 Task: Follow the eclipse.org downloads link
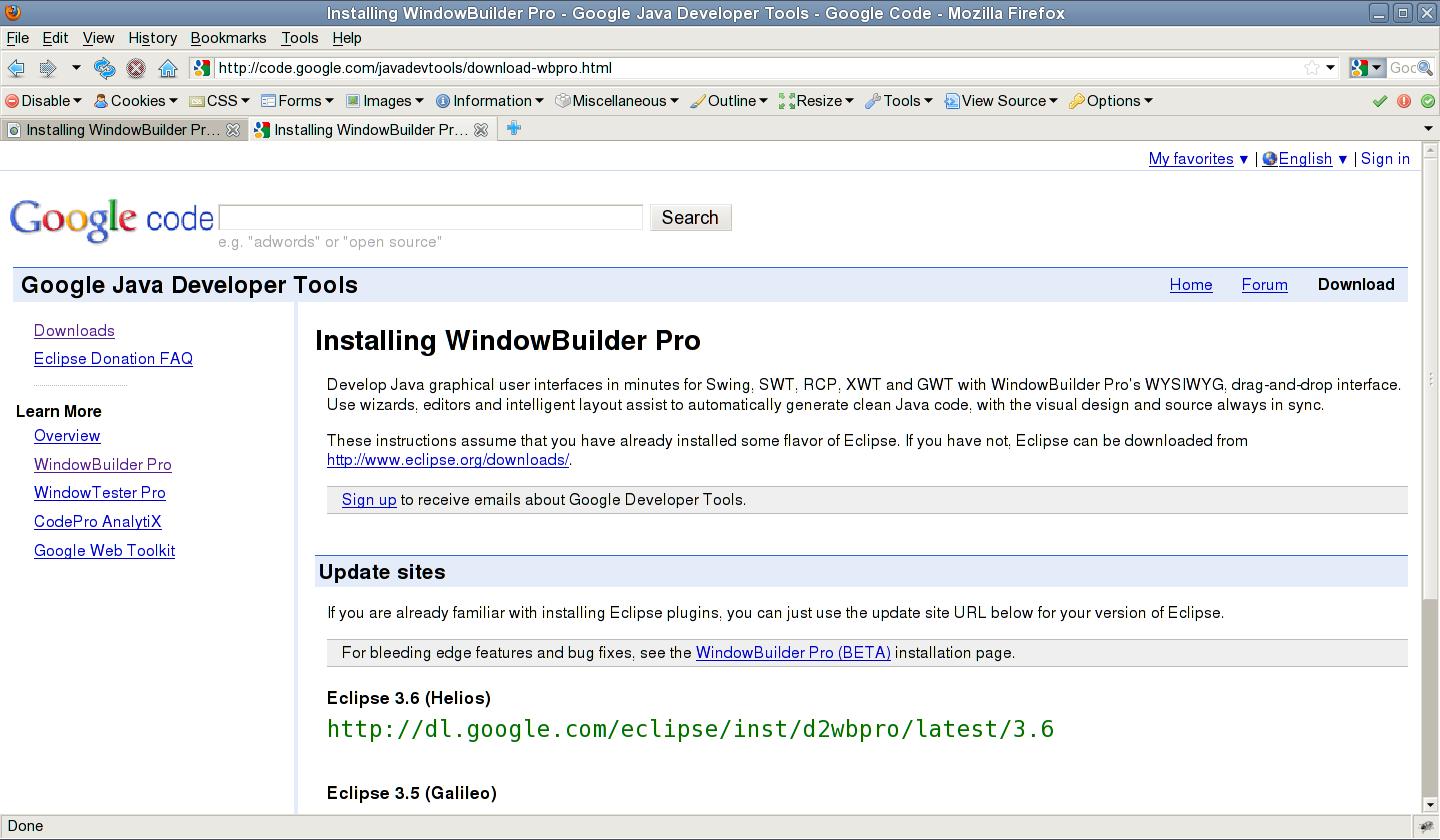[448, 459]
